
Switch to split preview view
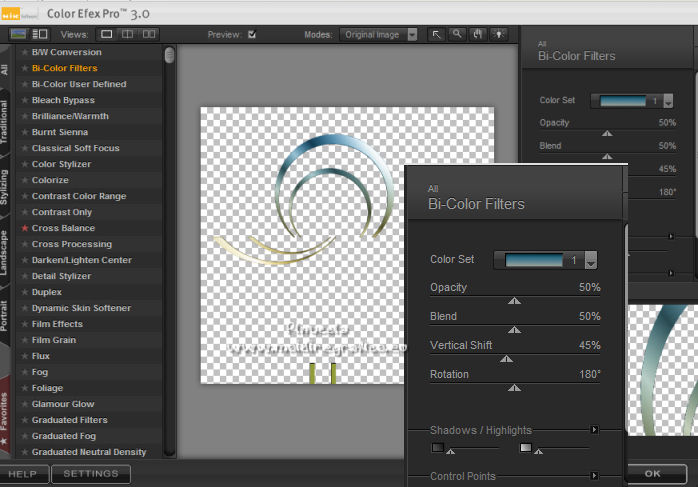coord(128,34)
